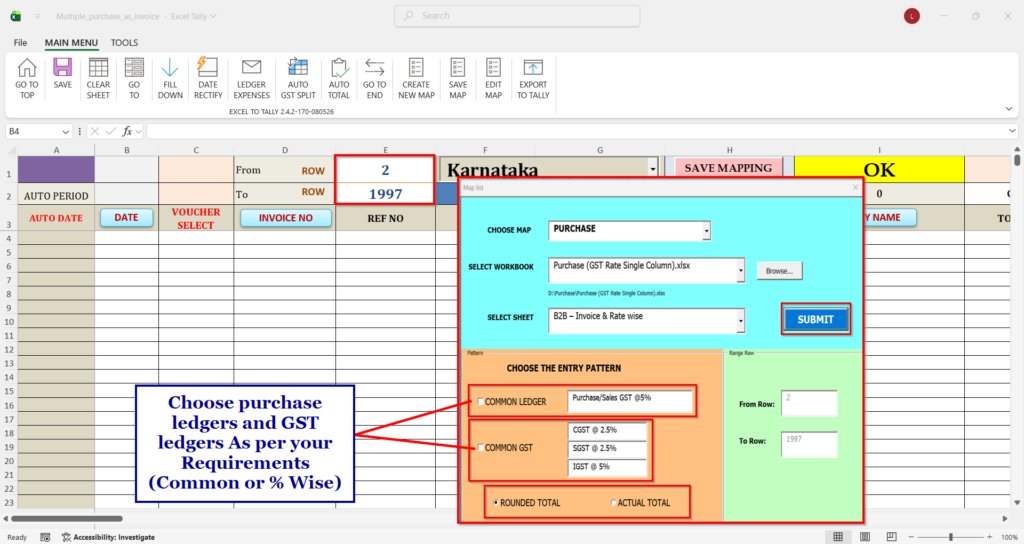Screen dimensions: 1024x544
Task: Click the user account avatar icon
Action: [x=912, y=16]
